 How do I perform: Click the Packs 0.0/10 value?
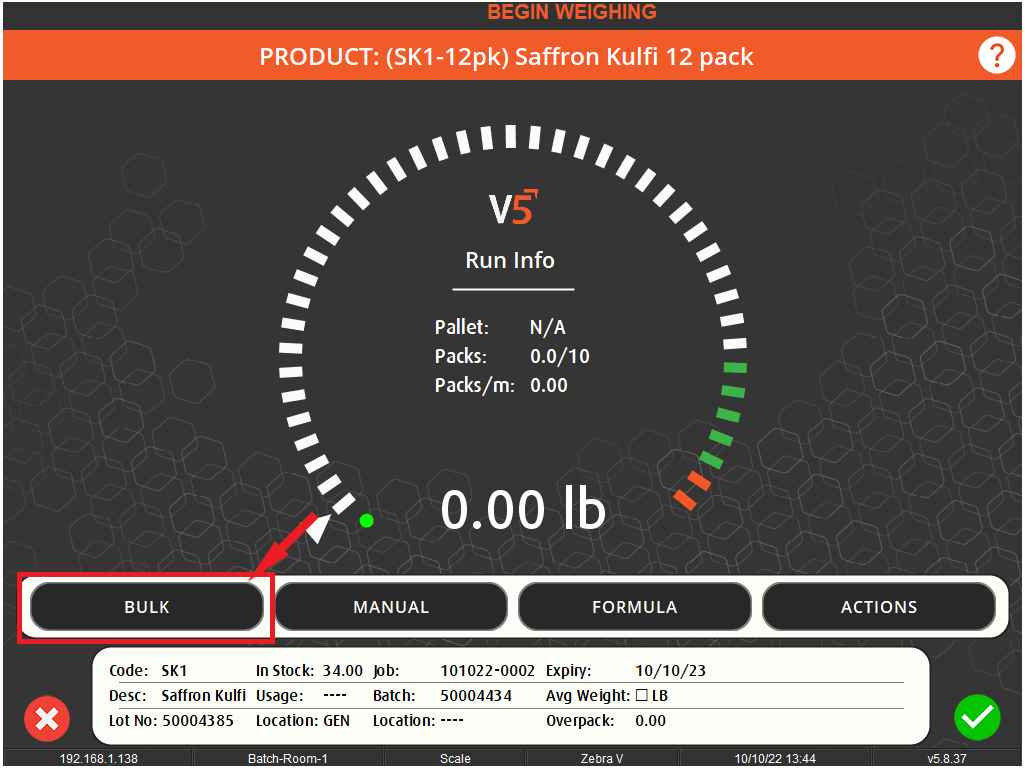(560, 356)
